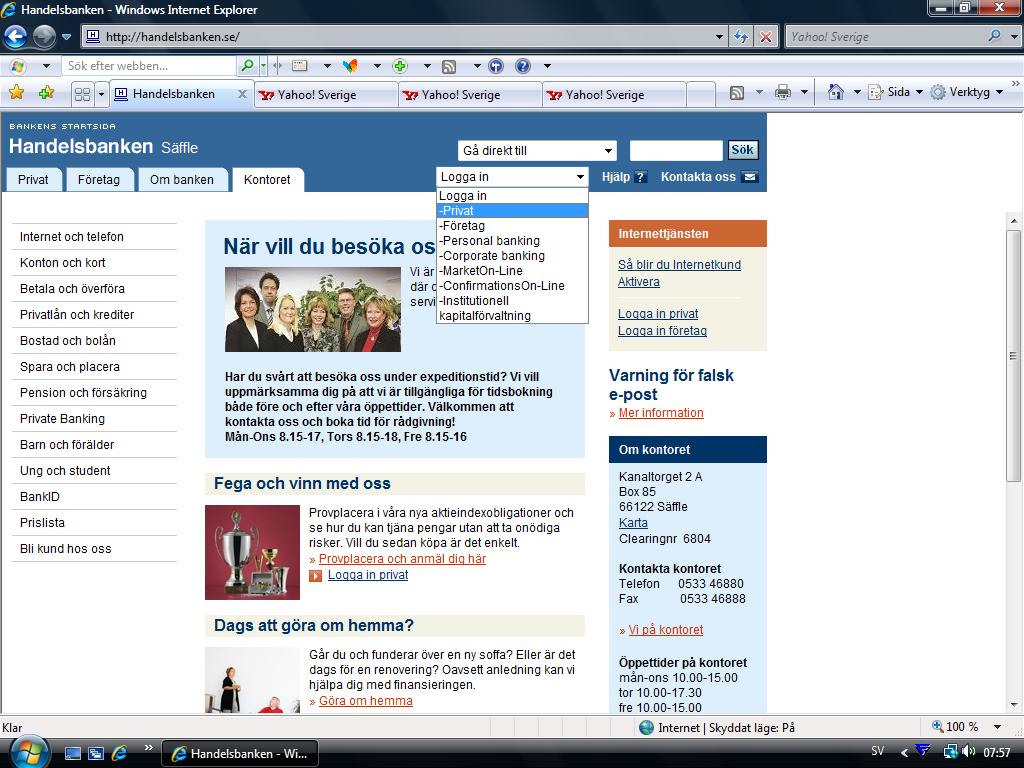
Task: Click the network tray icon
Action: pos(951,752)
